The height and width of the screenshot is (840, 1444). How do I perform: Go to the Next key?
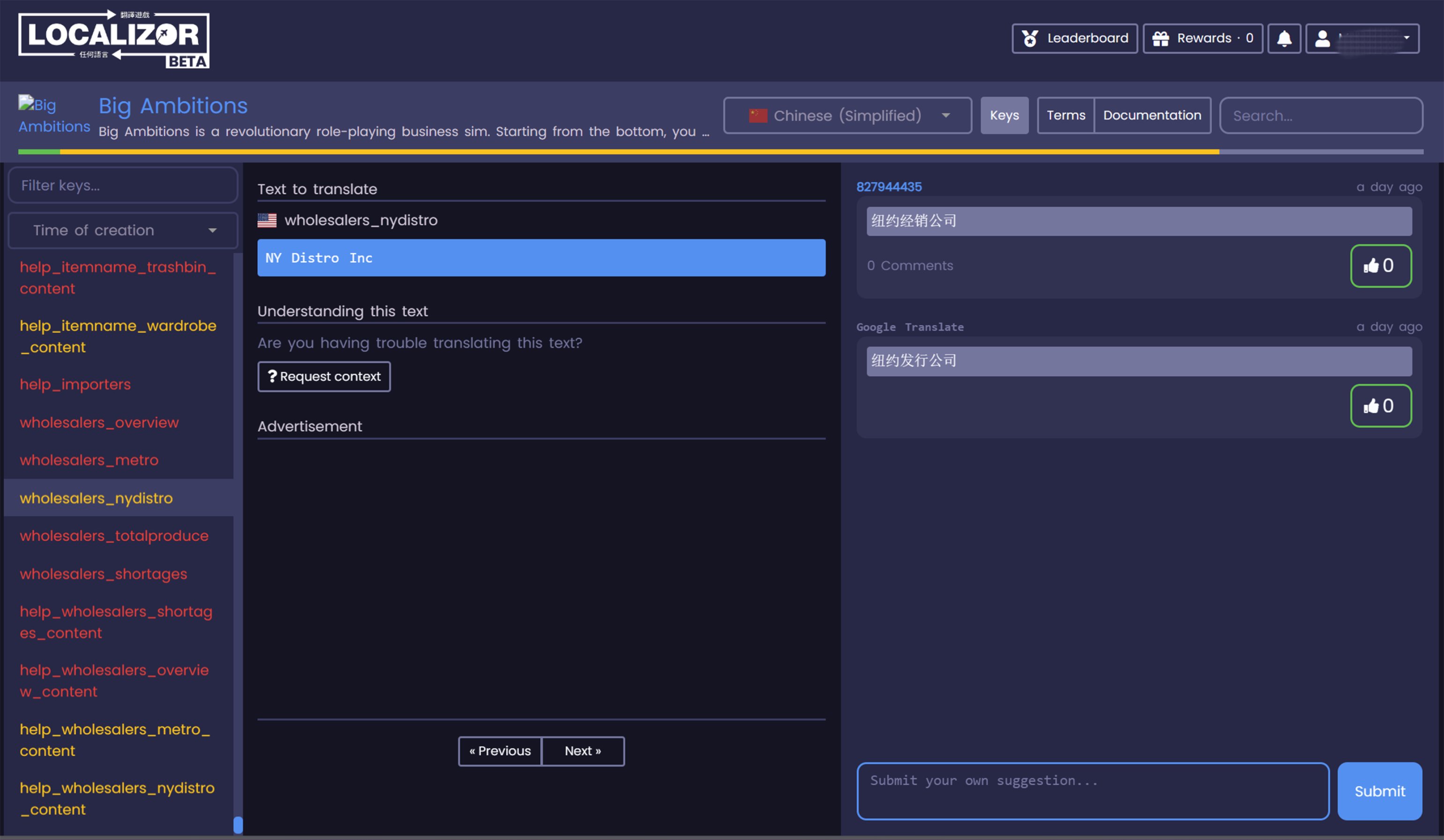(582, 751)
